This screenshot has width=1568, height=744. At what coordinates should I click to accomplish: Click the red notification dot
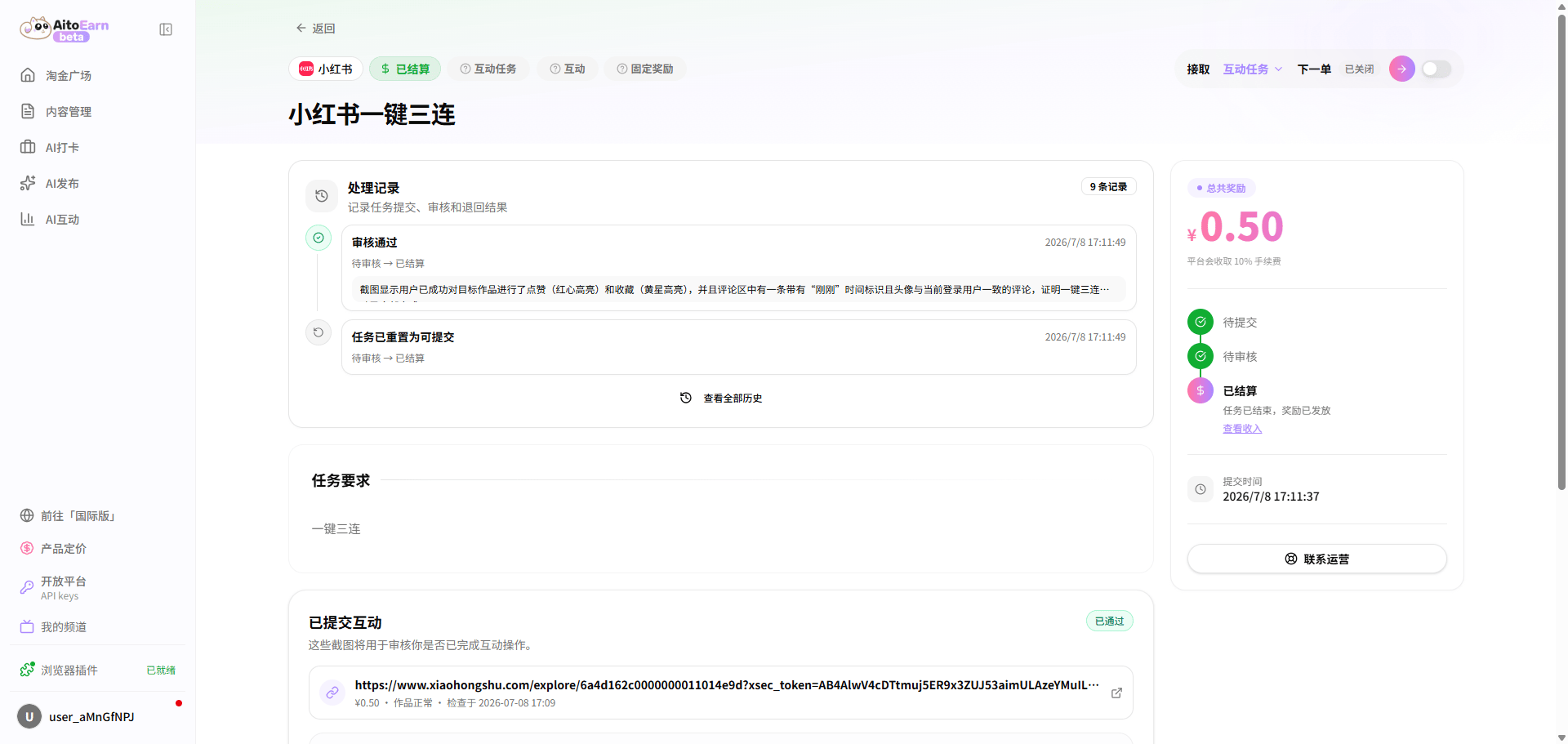click(179, 703)
